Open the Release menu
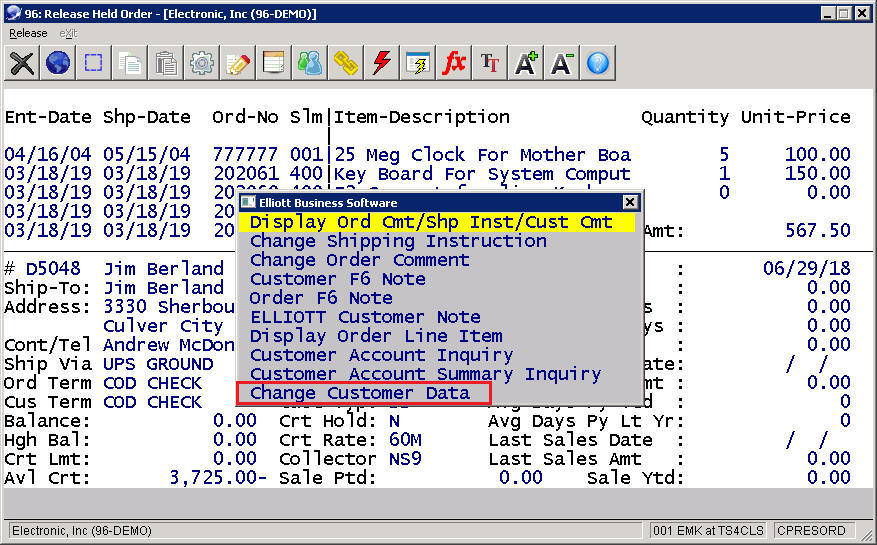 pyautogui.click(x=28, y=34)
